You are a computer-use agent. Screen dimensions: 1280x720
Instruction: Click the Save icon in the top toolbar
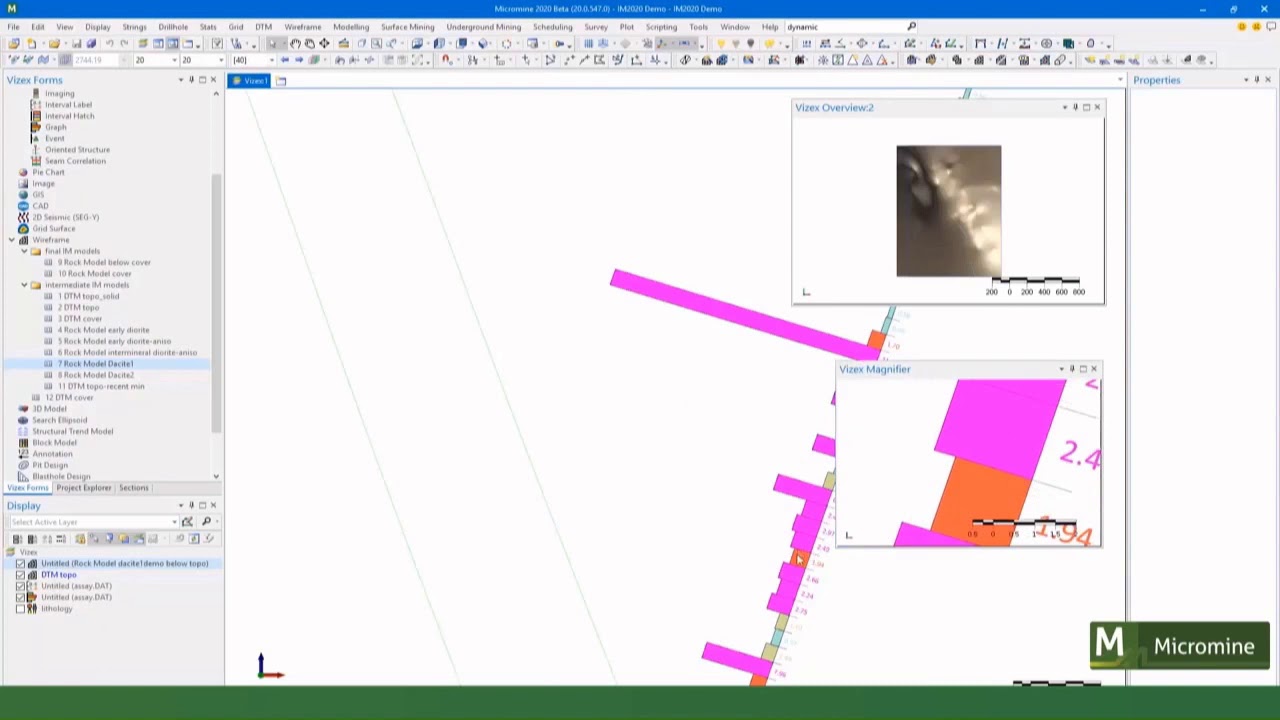(78, 44)
